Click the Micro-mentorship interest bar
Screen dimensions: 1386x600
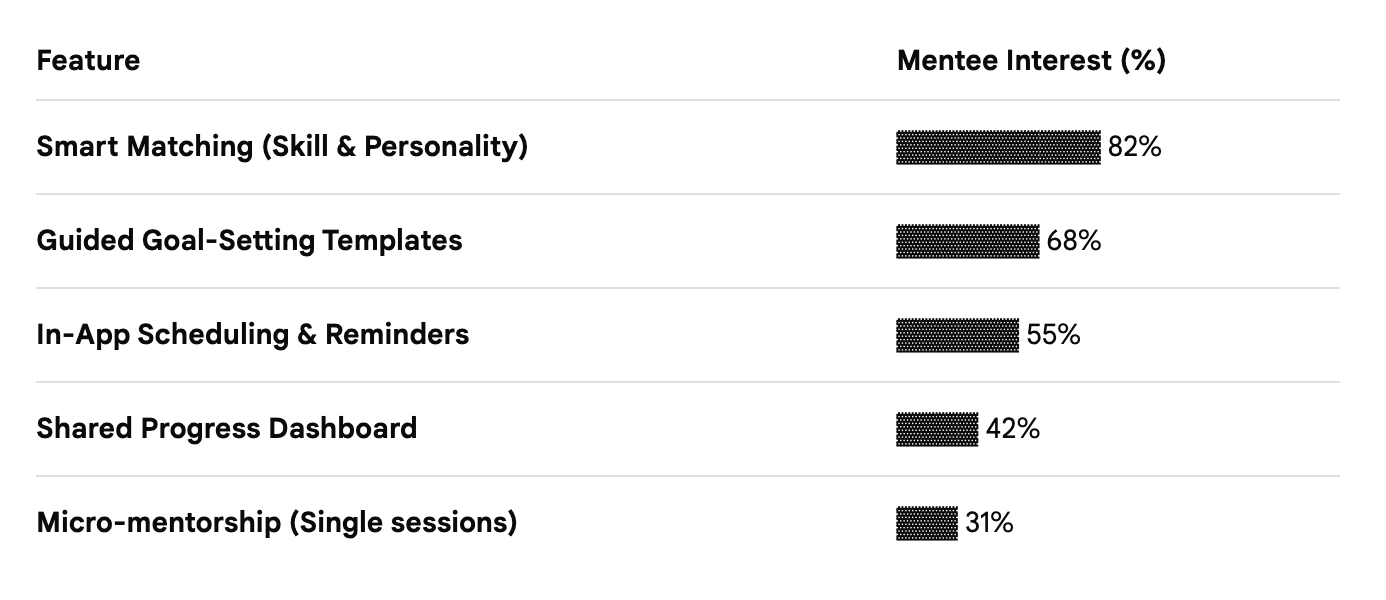[926, 523]
